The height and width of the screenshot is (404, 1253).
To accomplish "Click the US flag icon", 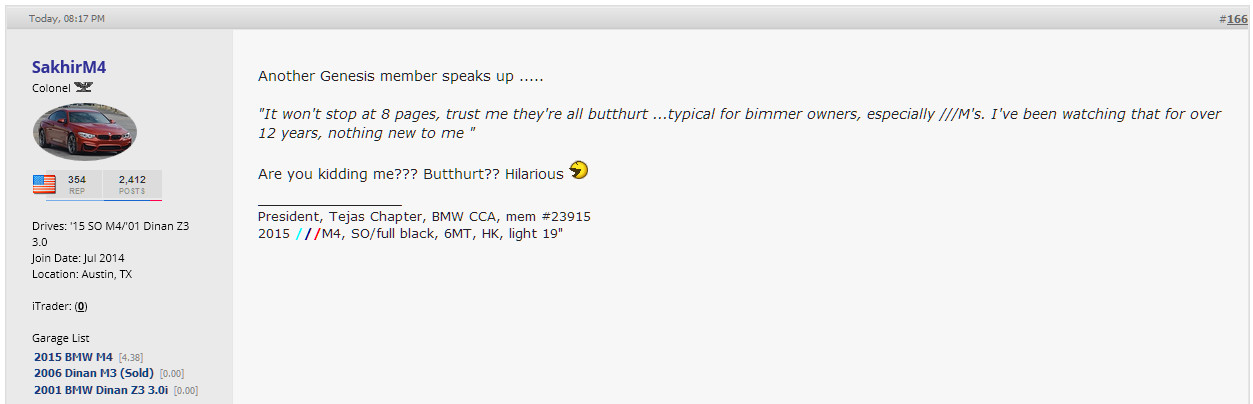I will coord(44,184).
